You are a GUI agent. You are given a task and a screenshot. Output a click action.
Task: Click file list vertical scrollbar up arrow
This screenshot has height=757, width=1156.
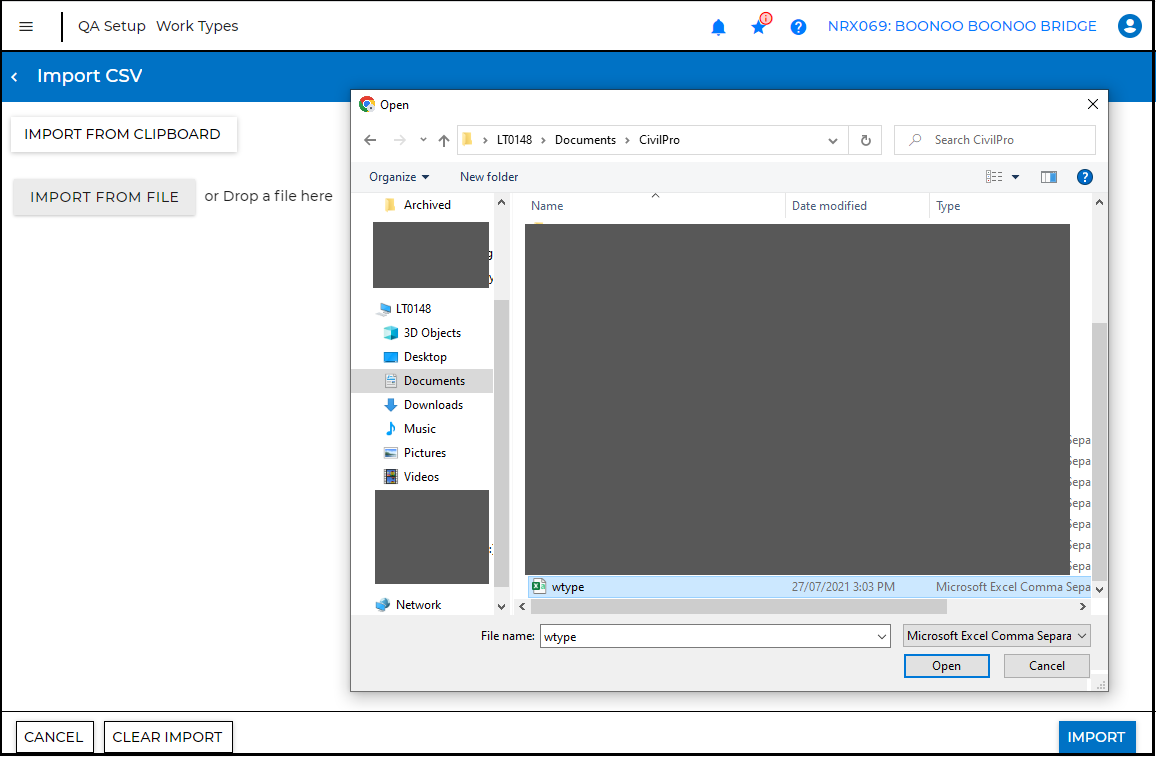[x=1099, y=203]
